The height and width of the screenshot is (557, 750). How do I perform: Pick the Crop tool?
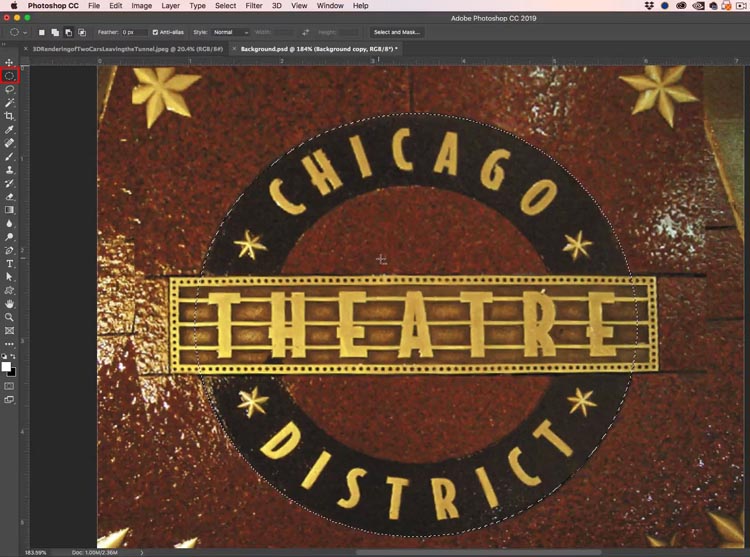(x=10, y=117)
